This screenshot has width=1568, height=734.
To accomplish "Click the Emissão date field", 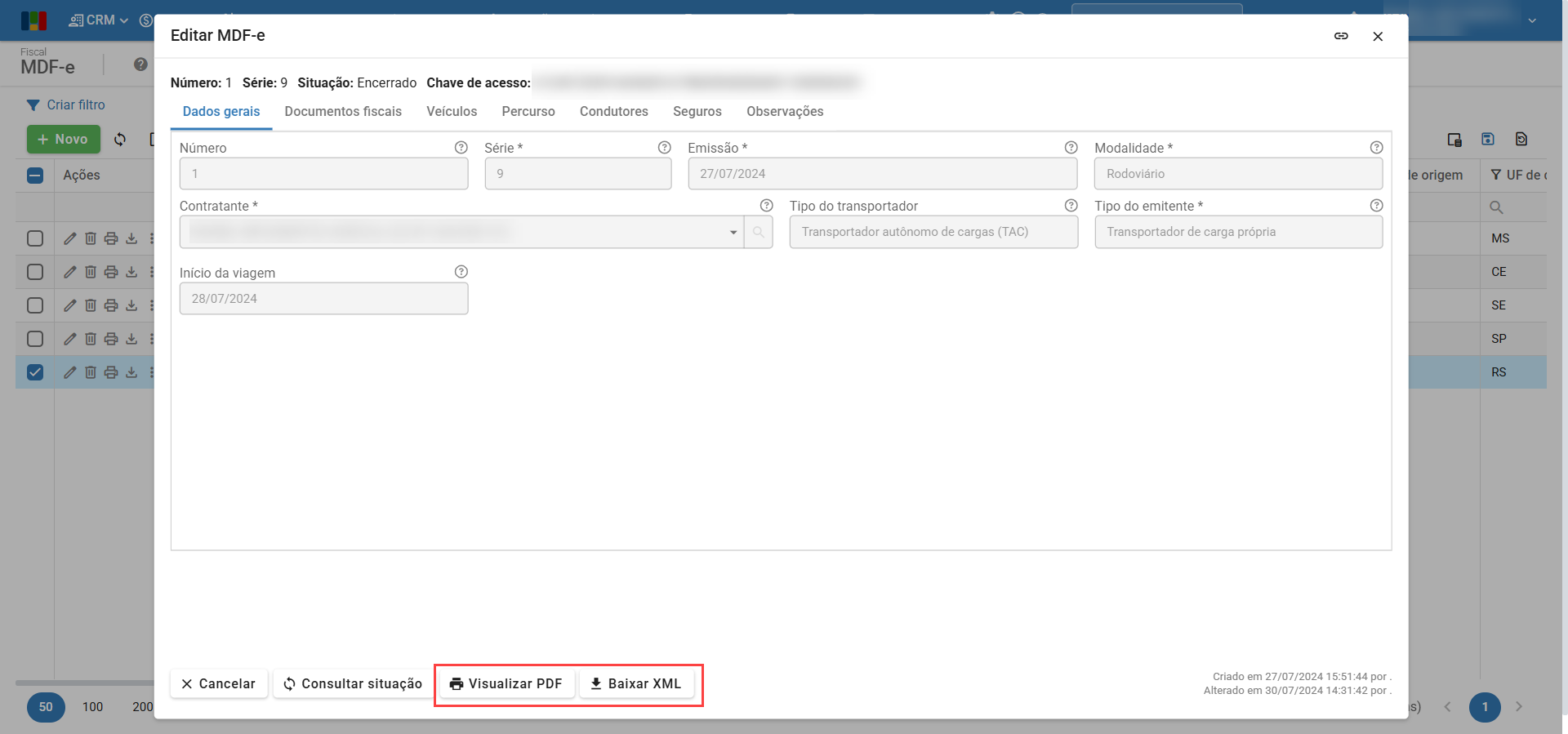I will (883, 174).
